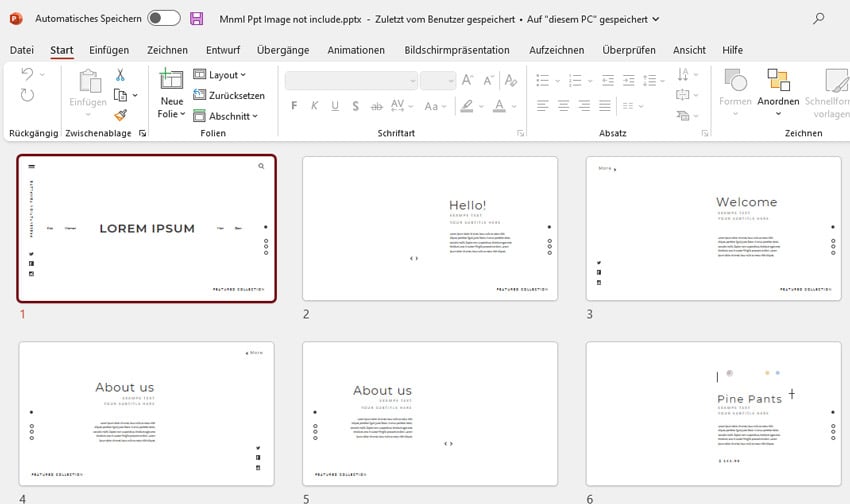Open the Hilfe tab
The image size is (850, 504).
coord(732,50)
